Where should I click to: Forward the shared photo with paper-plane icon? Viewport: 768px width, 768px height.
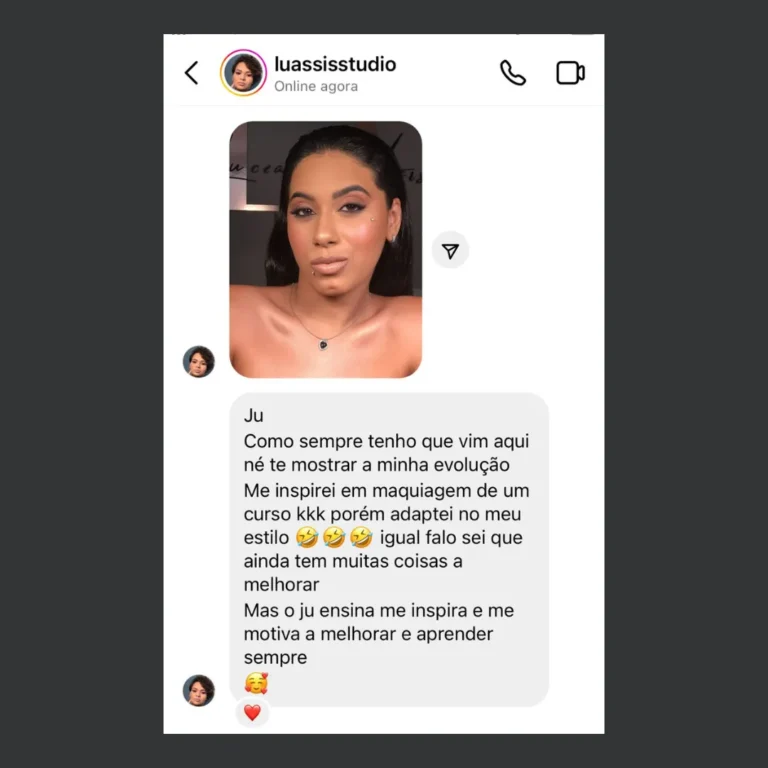(x=450, y=250)
